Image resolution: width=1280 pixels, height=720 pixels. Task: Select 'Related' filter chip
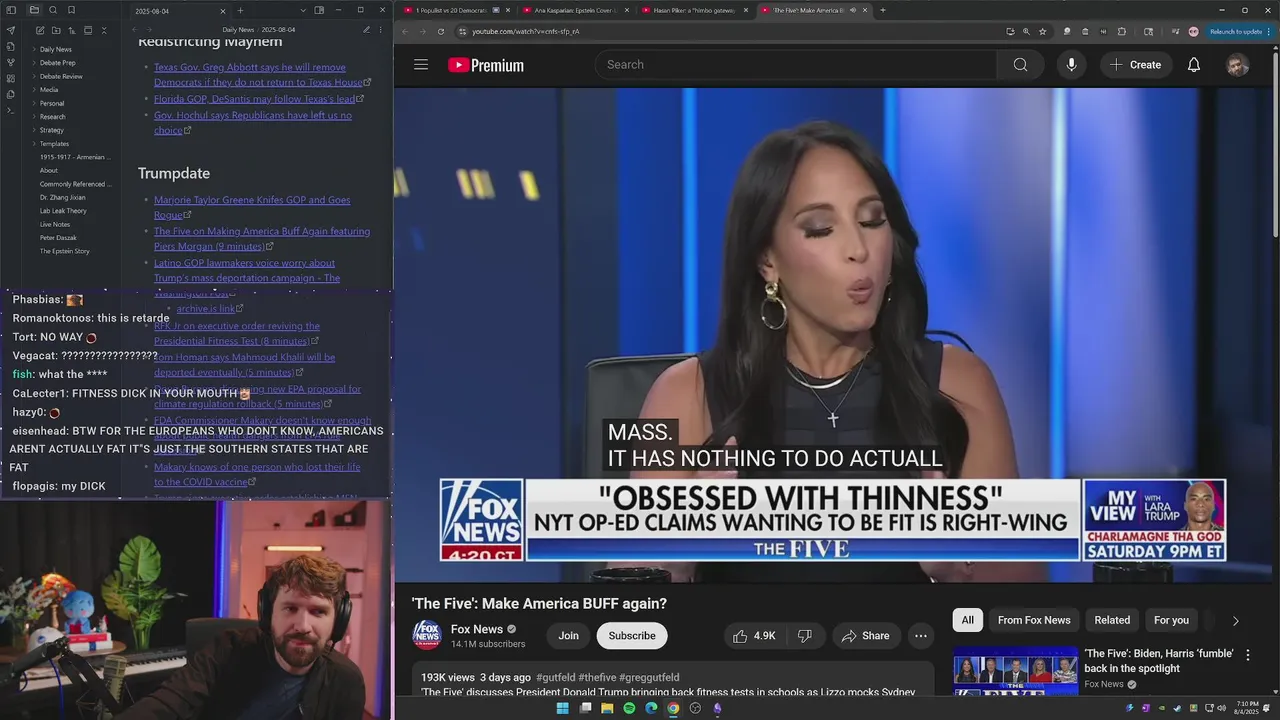click(x=1112, y=620)
